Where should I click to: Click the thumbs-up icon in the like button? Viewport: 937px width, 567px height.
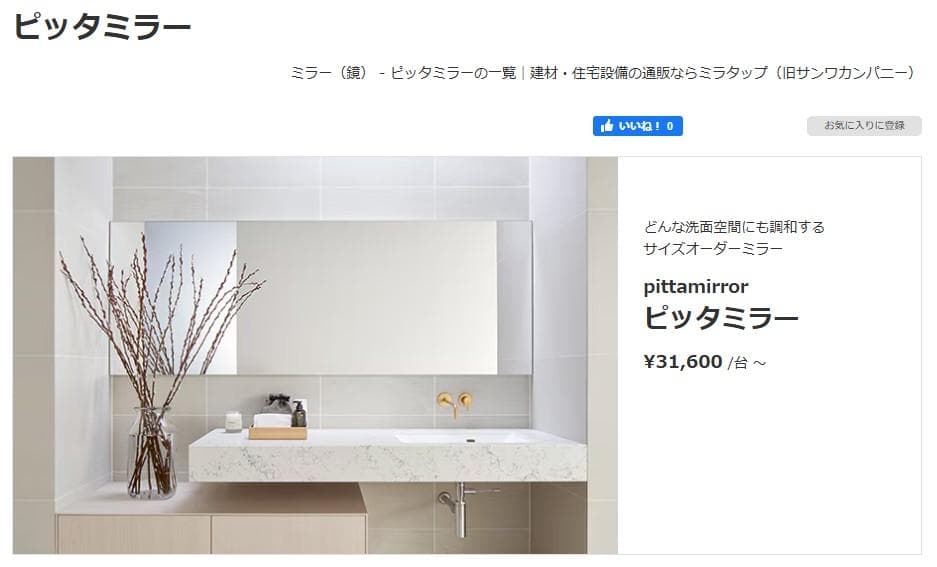pos(607,126)
